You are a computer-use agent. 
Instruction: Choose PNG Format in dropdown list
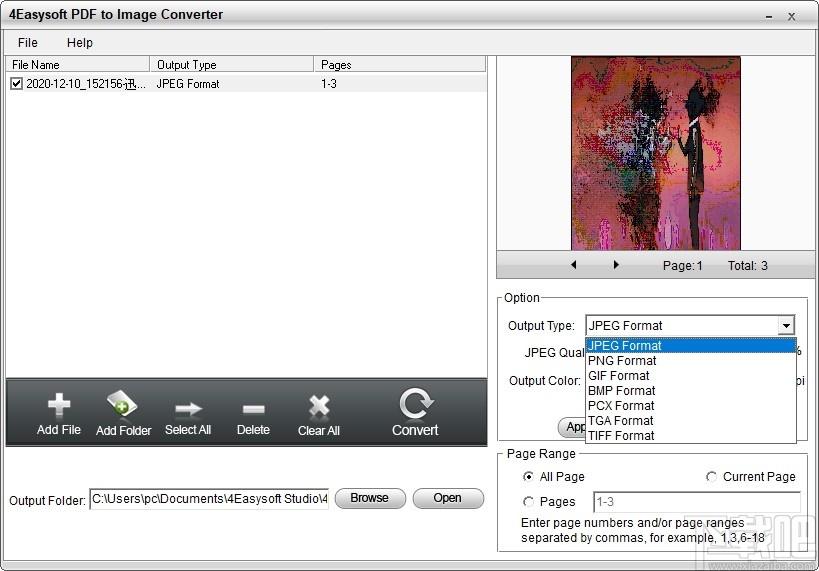click(x=691, y=360)
